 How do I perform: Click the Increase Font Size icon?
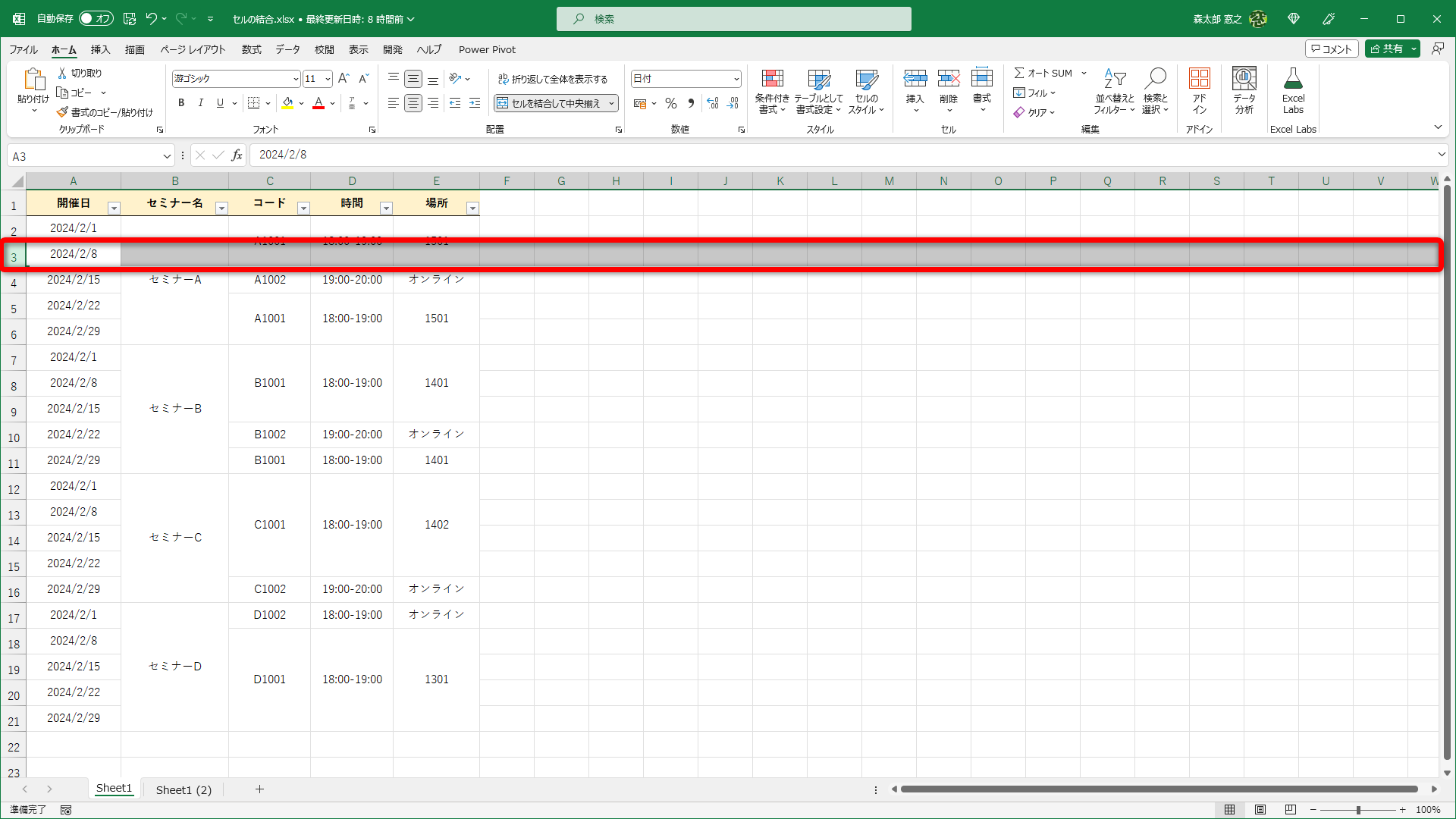point(344,79)
